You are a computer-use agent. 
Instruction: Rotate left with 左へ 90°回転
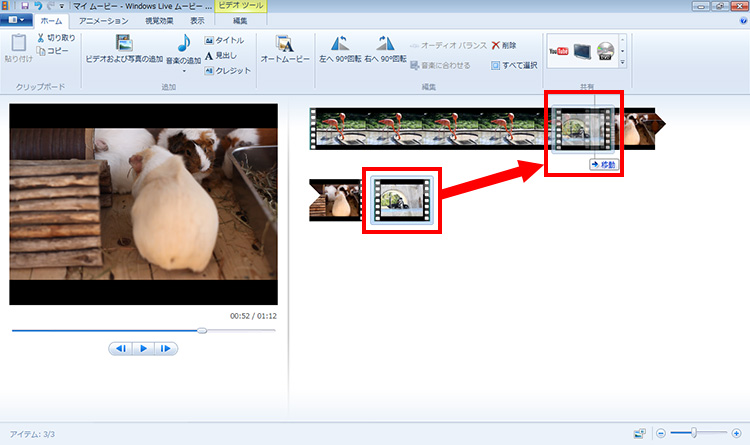340,49
